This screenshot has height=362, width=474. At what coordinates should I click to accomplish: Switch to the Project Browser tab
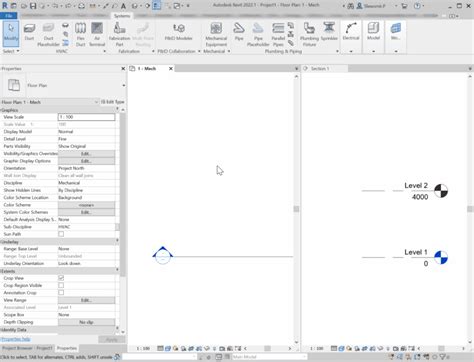click(27, 348)
